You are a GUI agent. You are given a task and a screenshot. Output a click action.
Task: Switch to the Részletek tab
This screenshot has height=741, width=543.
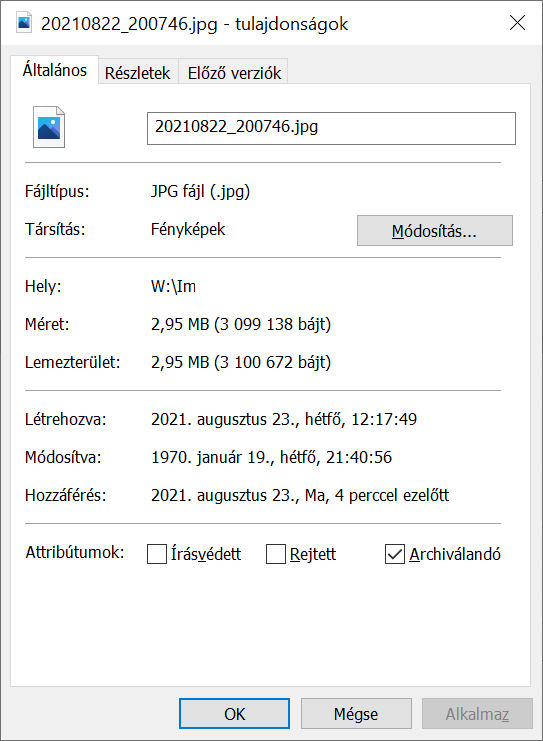(138, 73)
